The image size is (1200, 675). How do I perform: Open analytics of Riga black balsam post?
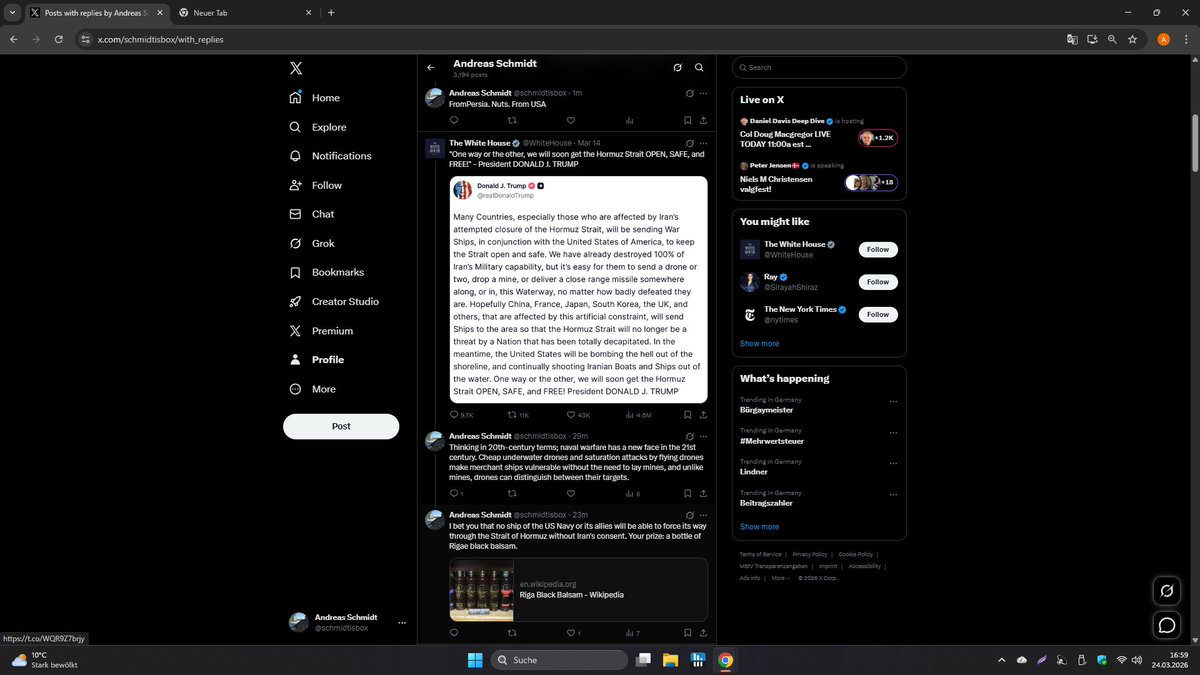pyautogui.click(x=632, y=633)
